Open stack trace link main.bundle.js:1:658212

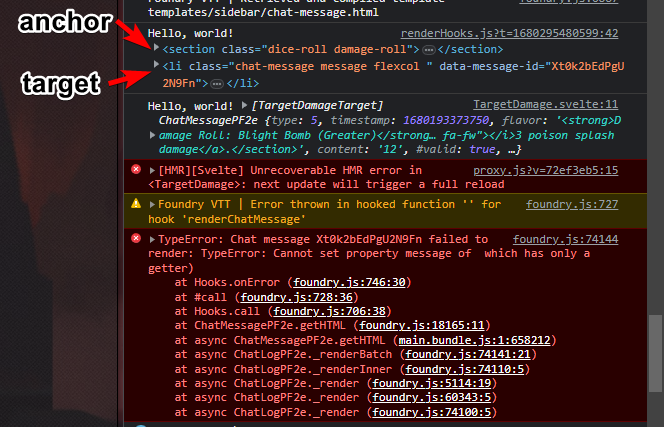tap(474, 340)
